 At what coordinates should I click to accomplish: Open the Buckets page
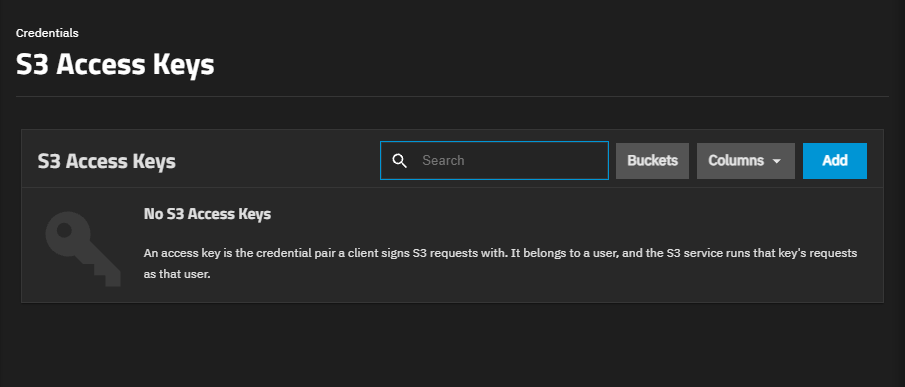[652, 161]
